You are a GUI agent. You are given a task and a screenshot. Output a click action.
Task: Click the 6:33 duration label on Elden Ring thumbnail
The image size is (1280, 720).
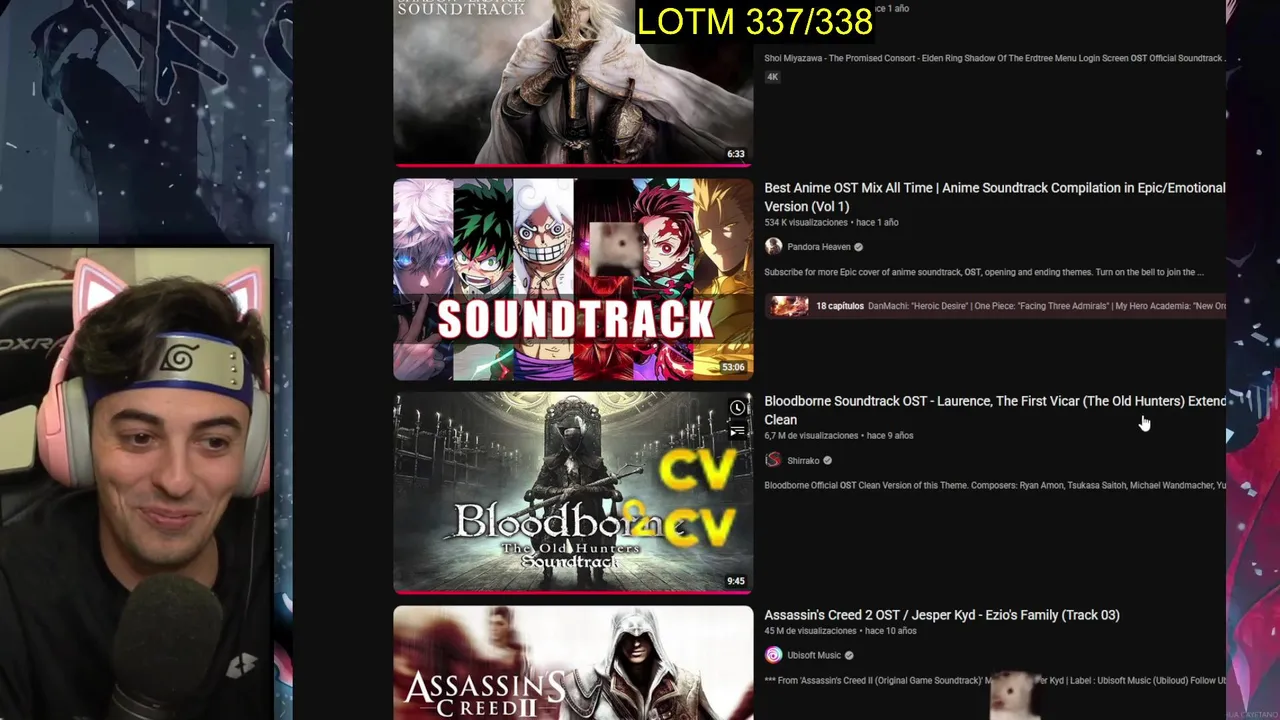point(736,154)
